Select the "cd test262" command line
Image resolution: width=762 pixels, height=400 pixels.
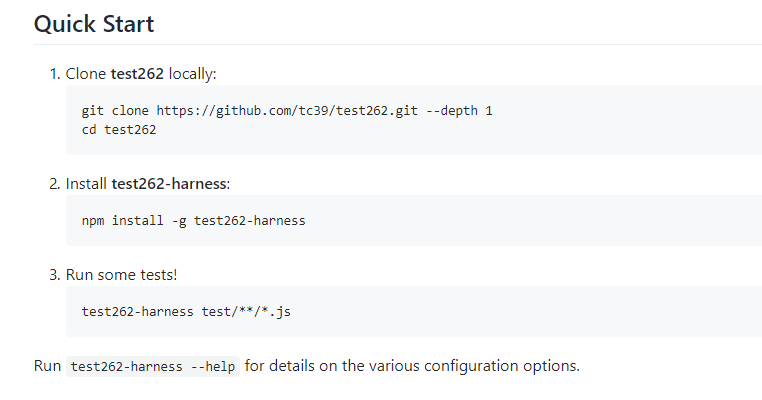tap(118, 129)
